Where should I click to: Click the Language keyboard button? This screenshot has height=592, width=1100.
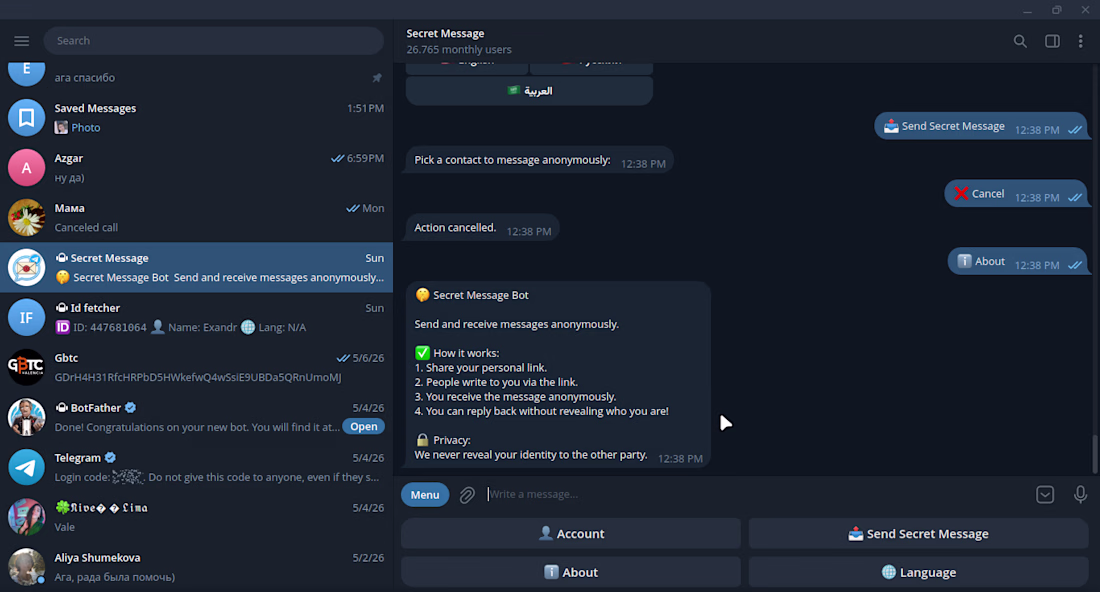coord(918,572)
